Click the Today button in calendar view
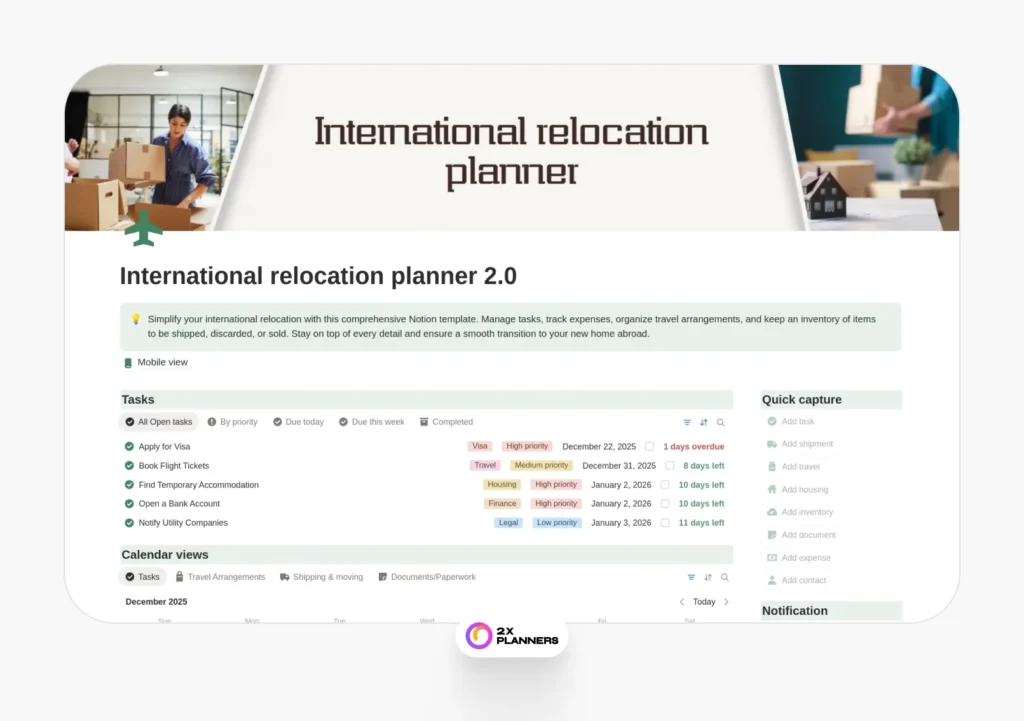This screenshot has height=721, width=1024. (x=703, y=601)
